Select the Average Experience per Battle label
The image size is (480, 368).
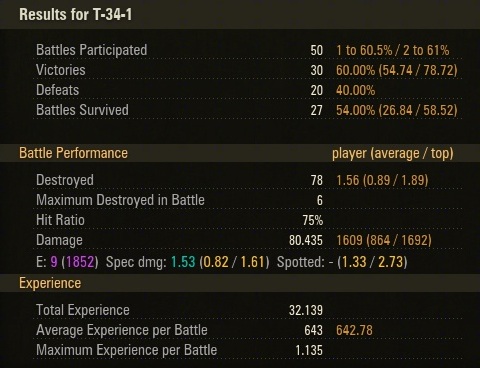click(122, 330)
